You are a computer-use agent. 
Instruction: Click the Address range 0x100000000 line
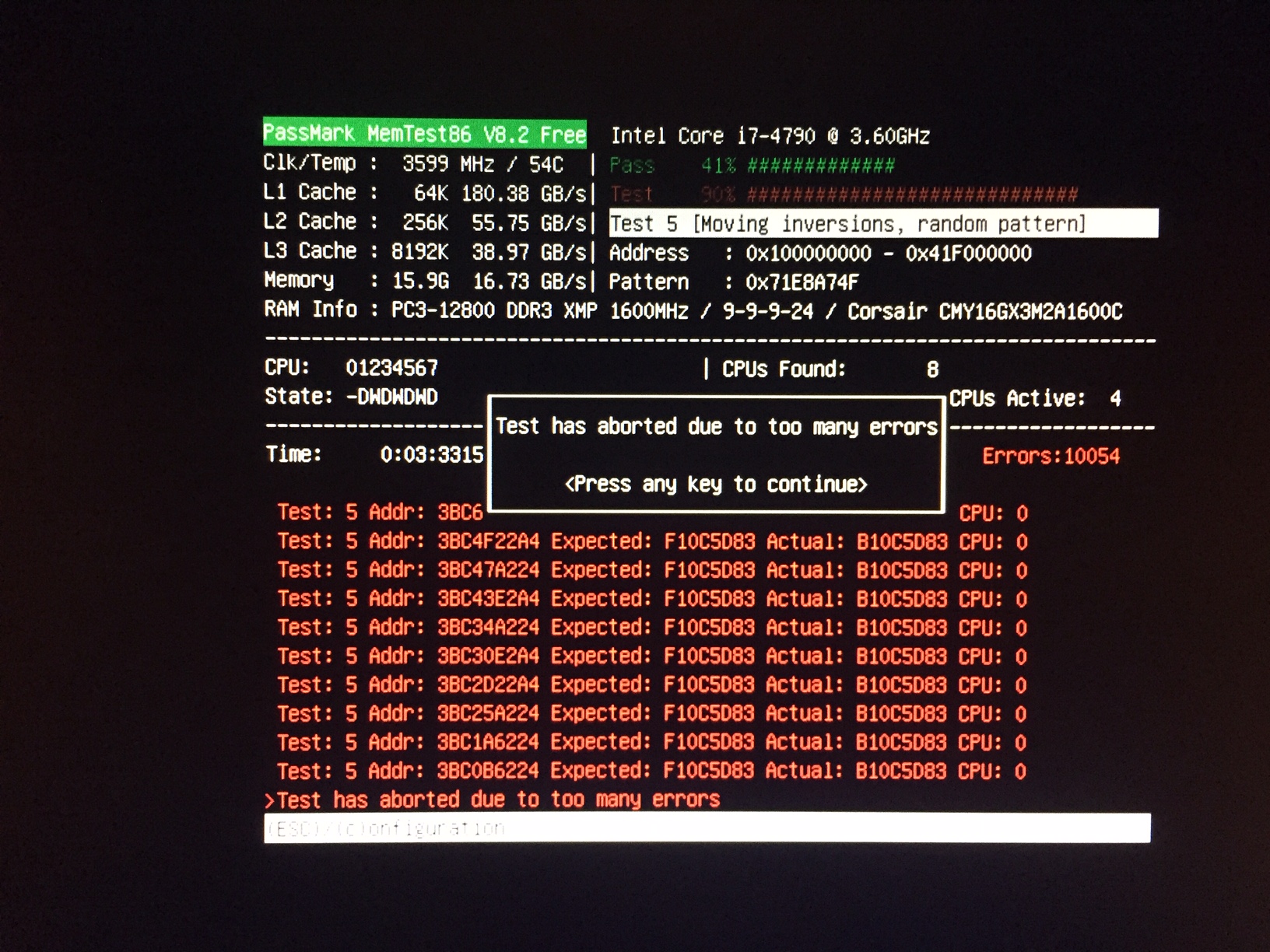[820, 253]
